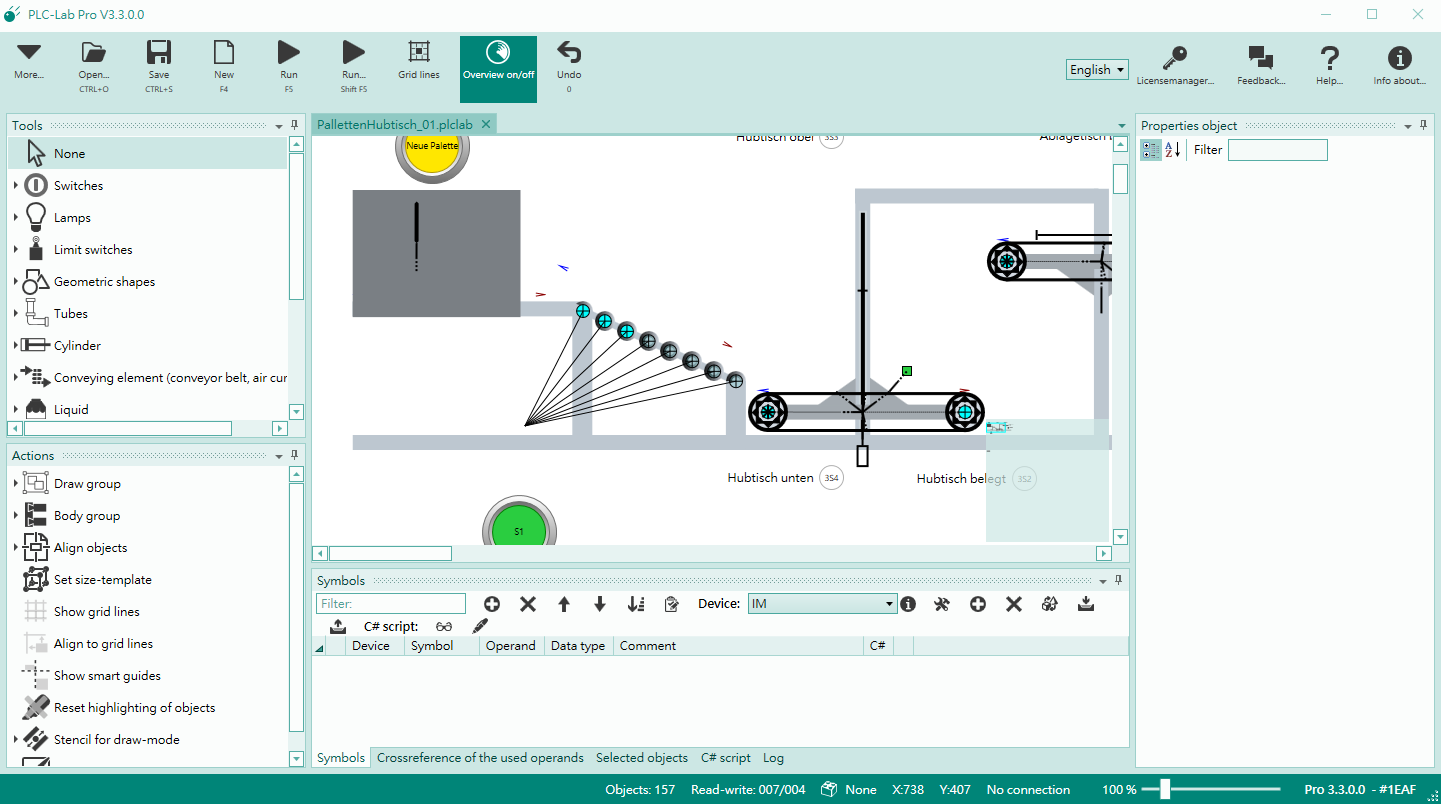Open Help
1441x804 pixels.
pos(1329,66)
